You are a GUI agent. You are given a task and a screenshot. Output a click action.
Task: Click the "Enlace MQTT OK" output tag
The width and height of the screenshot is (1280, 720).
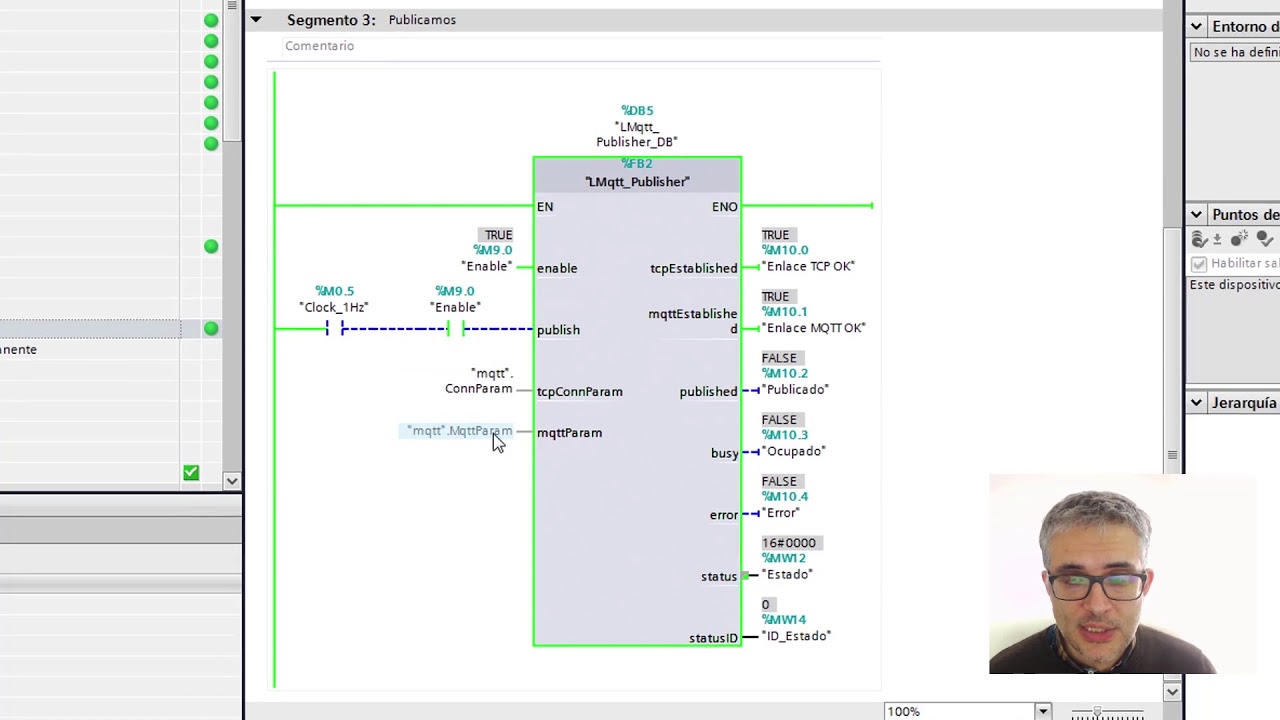coord(814,328)
